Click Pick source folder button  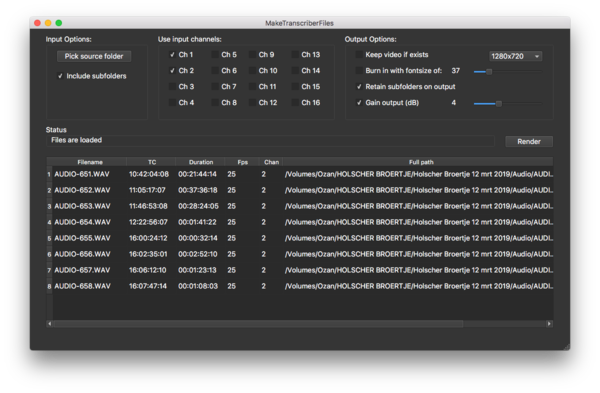pos(94,56)
